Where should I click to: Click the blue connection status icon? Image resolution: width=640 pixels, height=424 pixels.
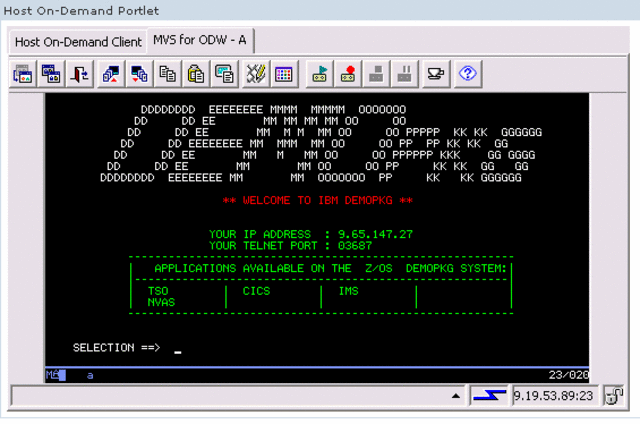[489, 395]
